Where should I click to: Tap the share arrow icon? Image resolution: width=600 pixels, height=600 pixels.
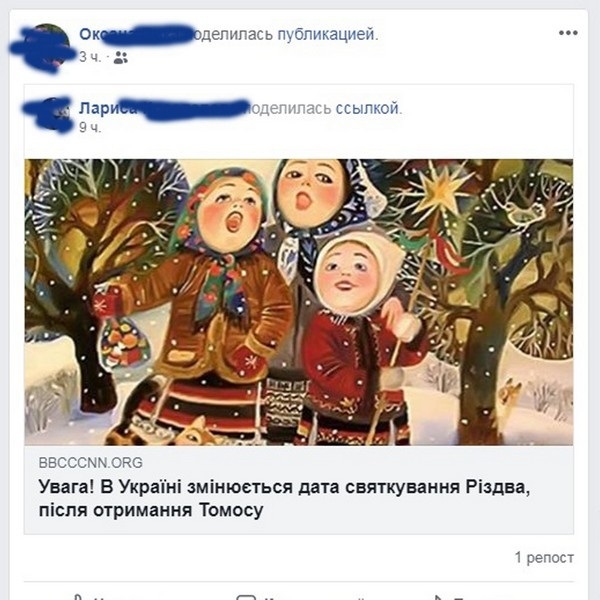(437, 597)
